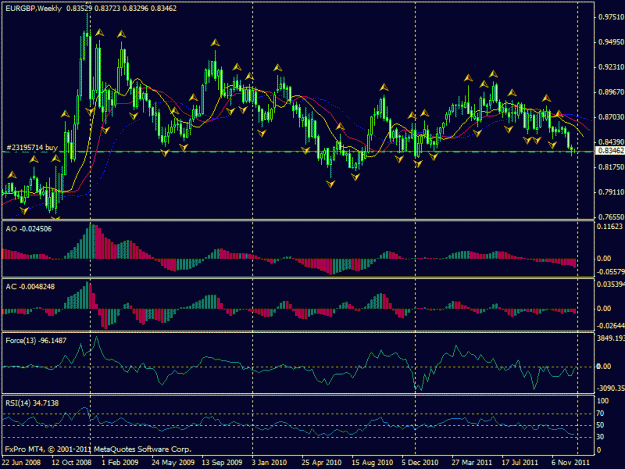This screenshot has height=469, width=625.
Task: Click the AC -0.0048248 indicator label
Action: point(30,287)
